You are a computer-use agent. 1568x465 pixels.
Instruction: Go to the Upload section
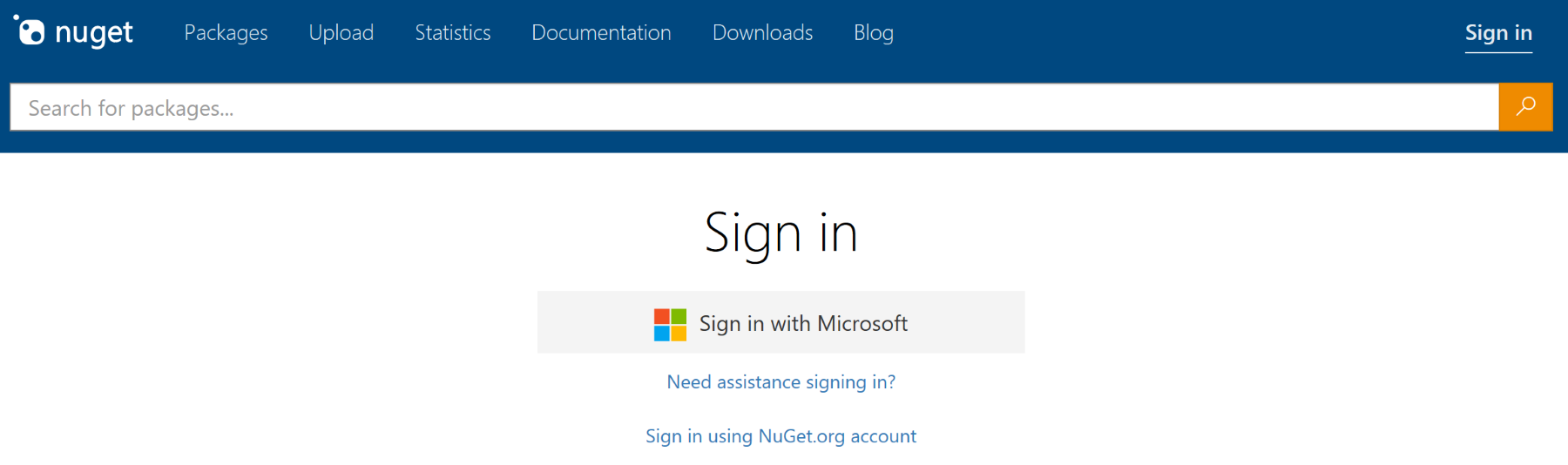[341, 33]
